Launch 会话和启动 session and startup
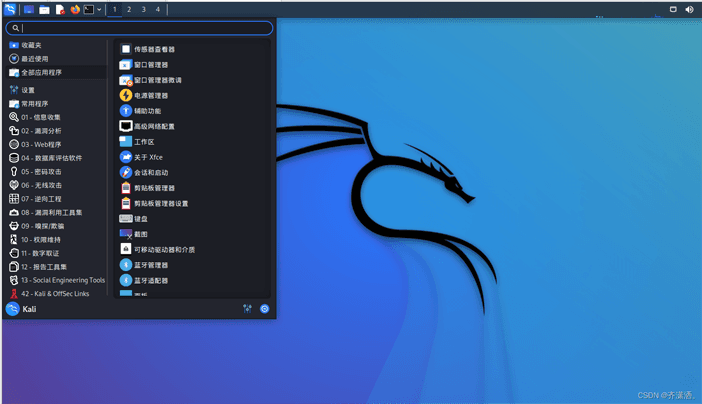 pyautogui.click(x=193, y=172)
